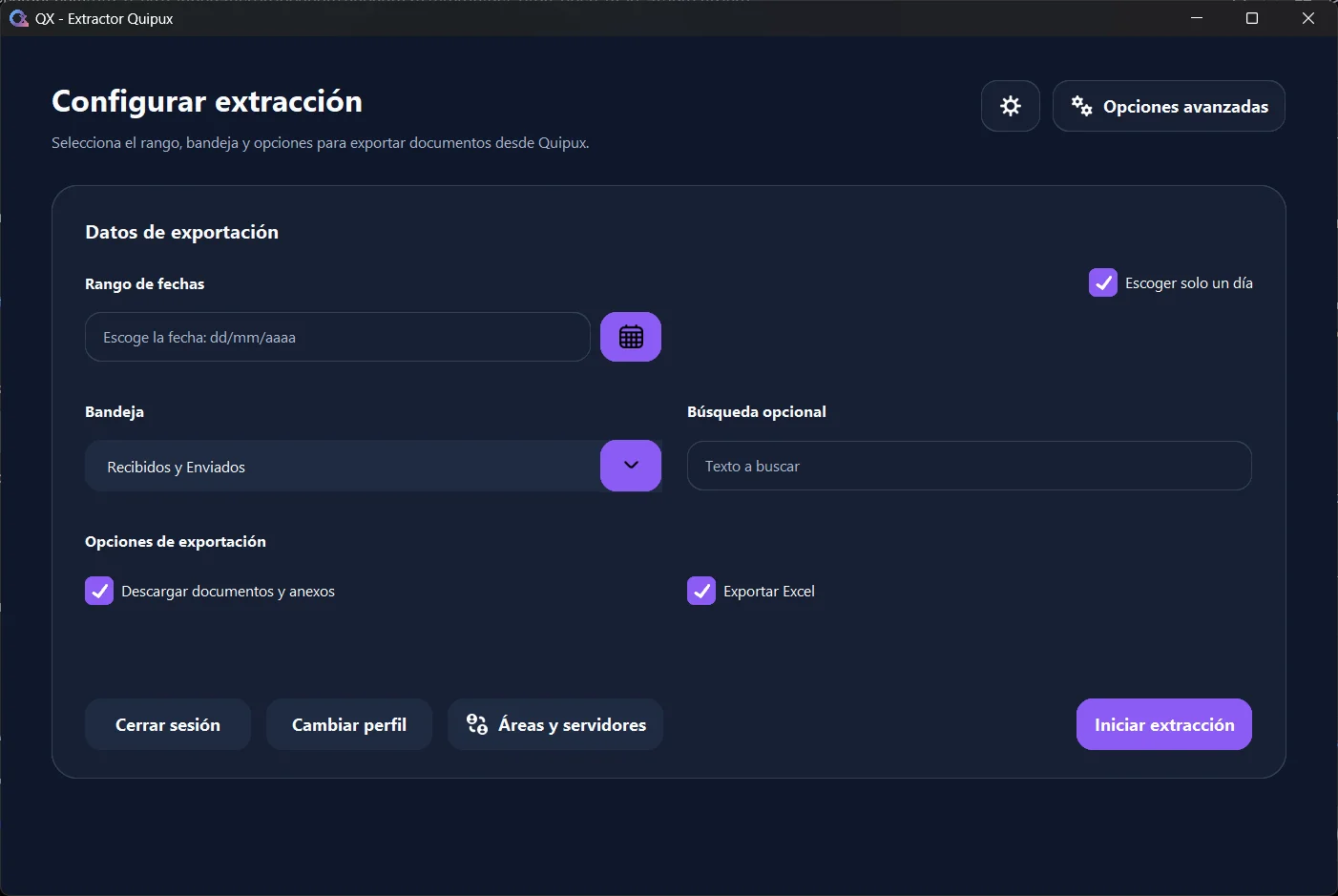The height and width of the screenshot is (896, 1338).
Task: Open the calendar date picker
Action: [x=631, y=337]
